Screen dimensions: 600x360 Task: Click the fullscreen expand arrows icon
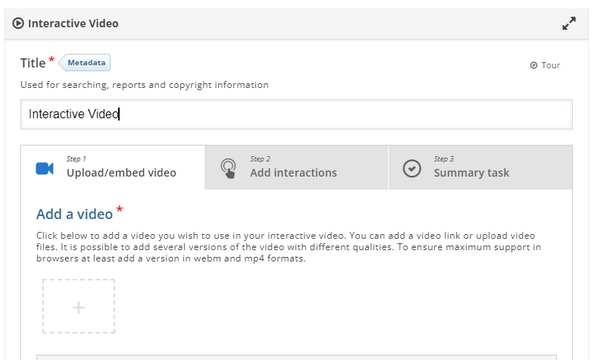click(x=569, y=23)
